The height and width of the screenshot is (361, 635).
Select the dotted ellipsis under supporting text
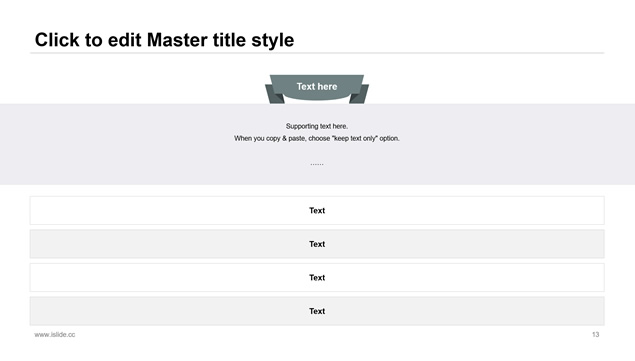click(317, 164)
